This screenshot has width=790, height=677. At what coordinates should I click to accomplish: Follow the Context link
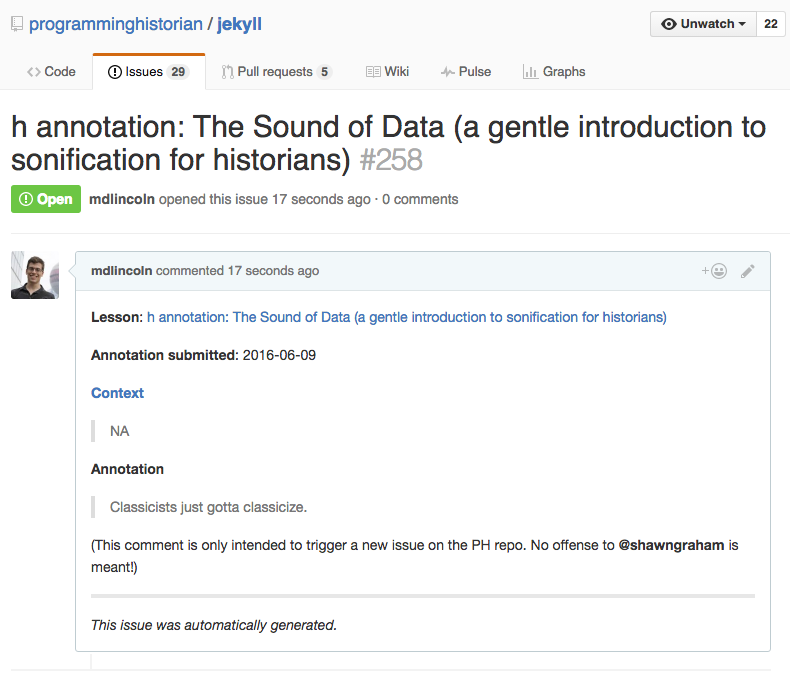point(117,393)
